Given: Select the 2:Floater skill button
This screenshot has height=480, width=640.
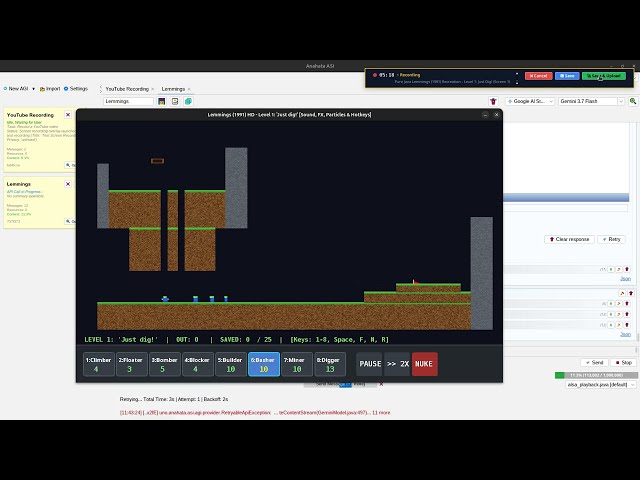Looking at the screenshot, I should [x=132, y=364].
